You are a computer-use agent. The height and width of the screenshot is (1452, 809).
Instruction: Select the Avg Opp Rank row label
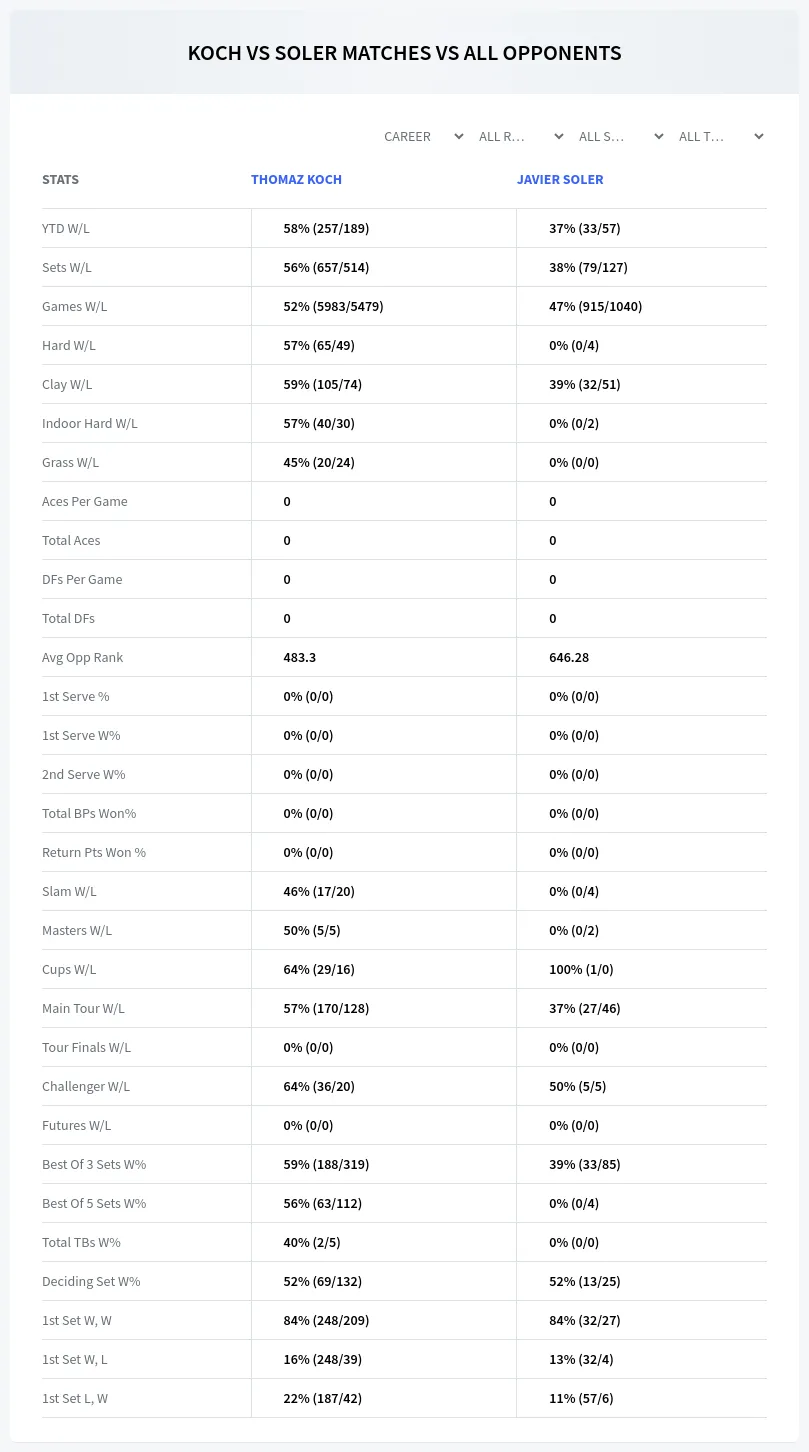pos(83,657)
